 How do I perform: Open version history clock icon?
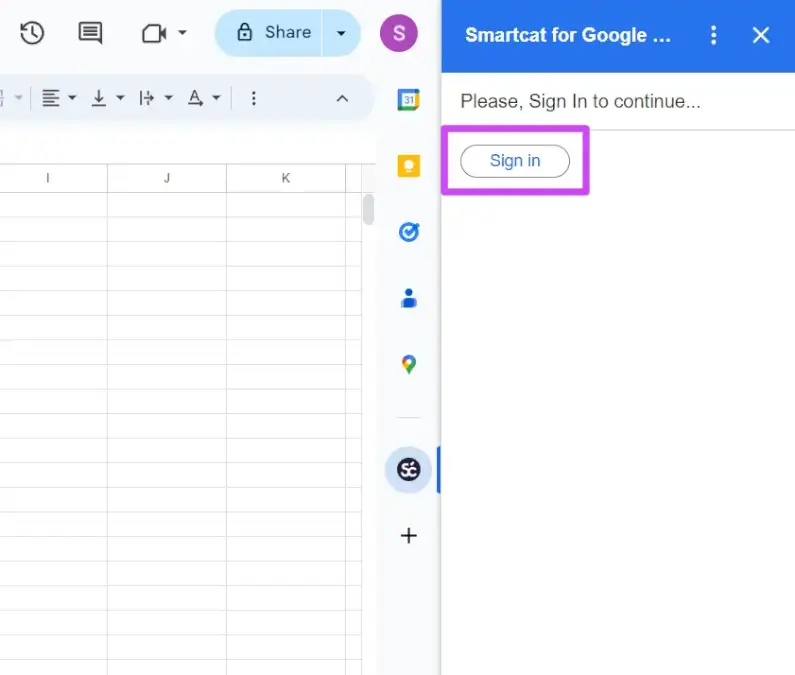click(32, 33)
